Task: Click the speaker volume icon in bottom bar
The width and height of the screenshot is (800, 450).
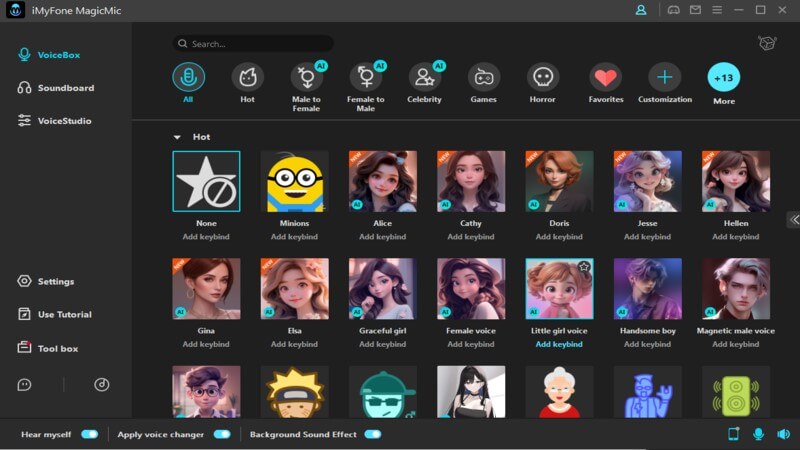Action: [x=783, y=434]
